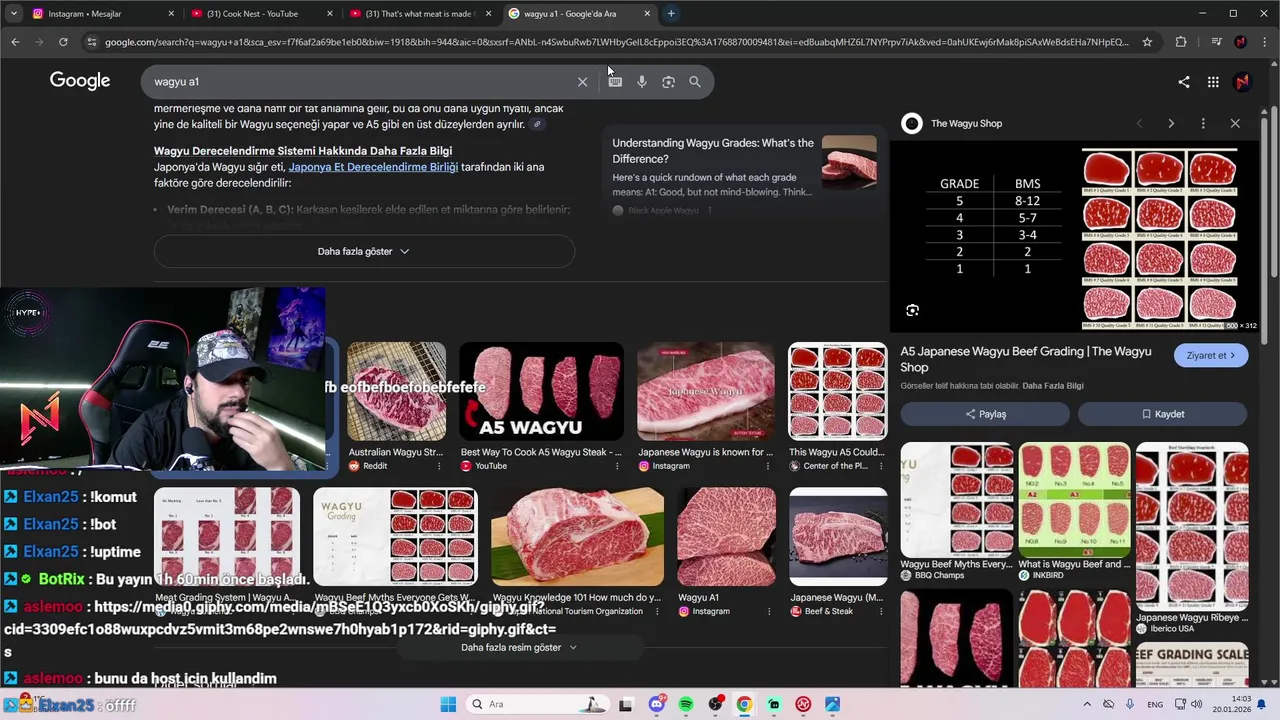Open a new Chrome tab
This screenshot has height=720, width=1280.
coord(671,14)
